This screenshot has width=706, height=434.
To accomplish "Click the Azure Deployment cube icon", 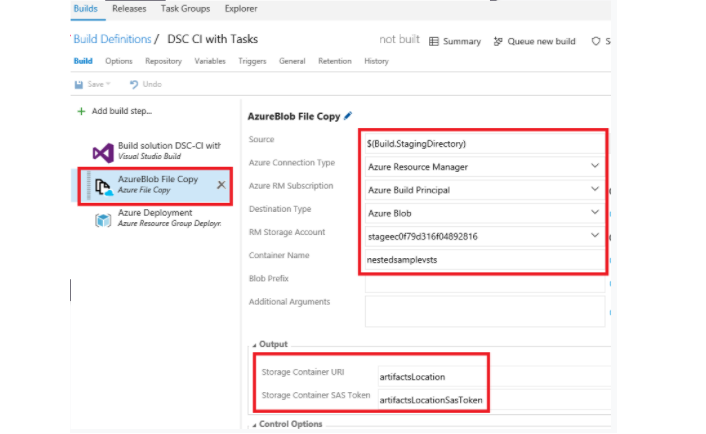I will point(102,219).
